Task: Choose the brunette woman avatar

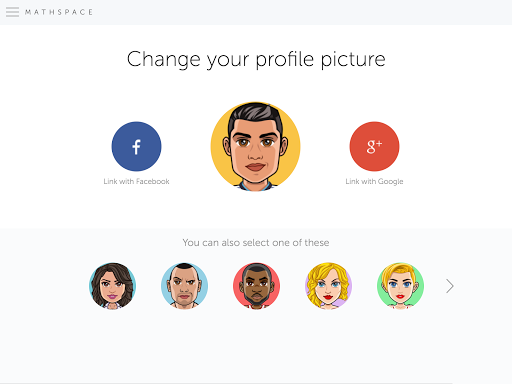Action: [112, 286]
